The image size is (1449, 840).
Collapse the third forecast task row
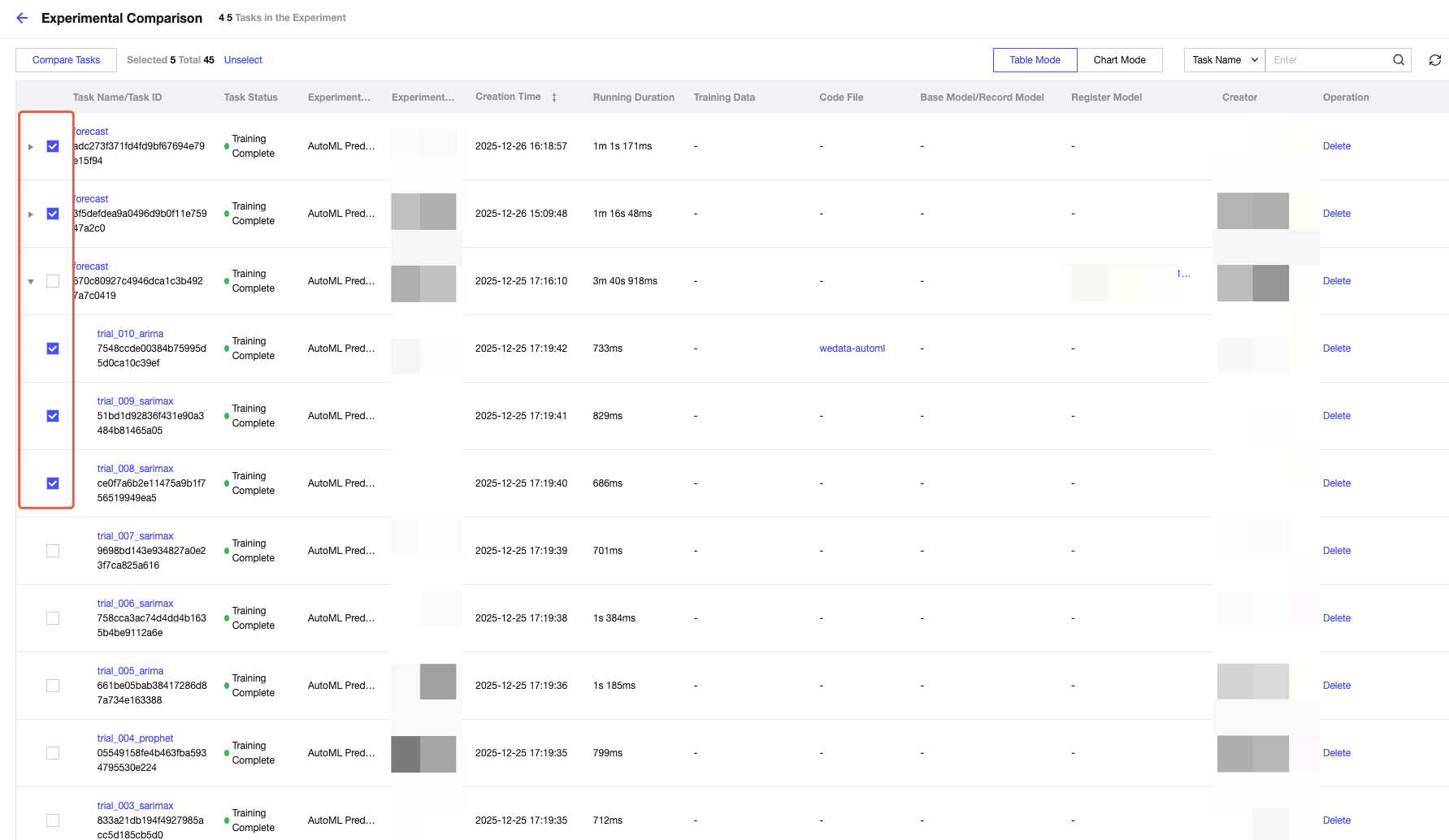click(31, 282)
